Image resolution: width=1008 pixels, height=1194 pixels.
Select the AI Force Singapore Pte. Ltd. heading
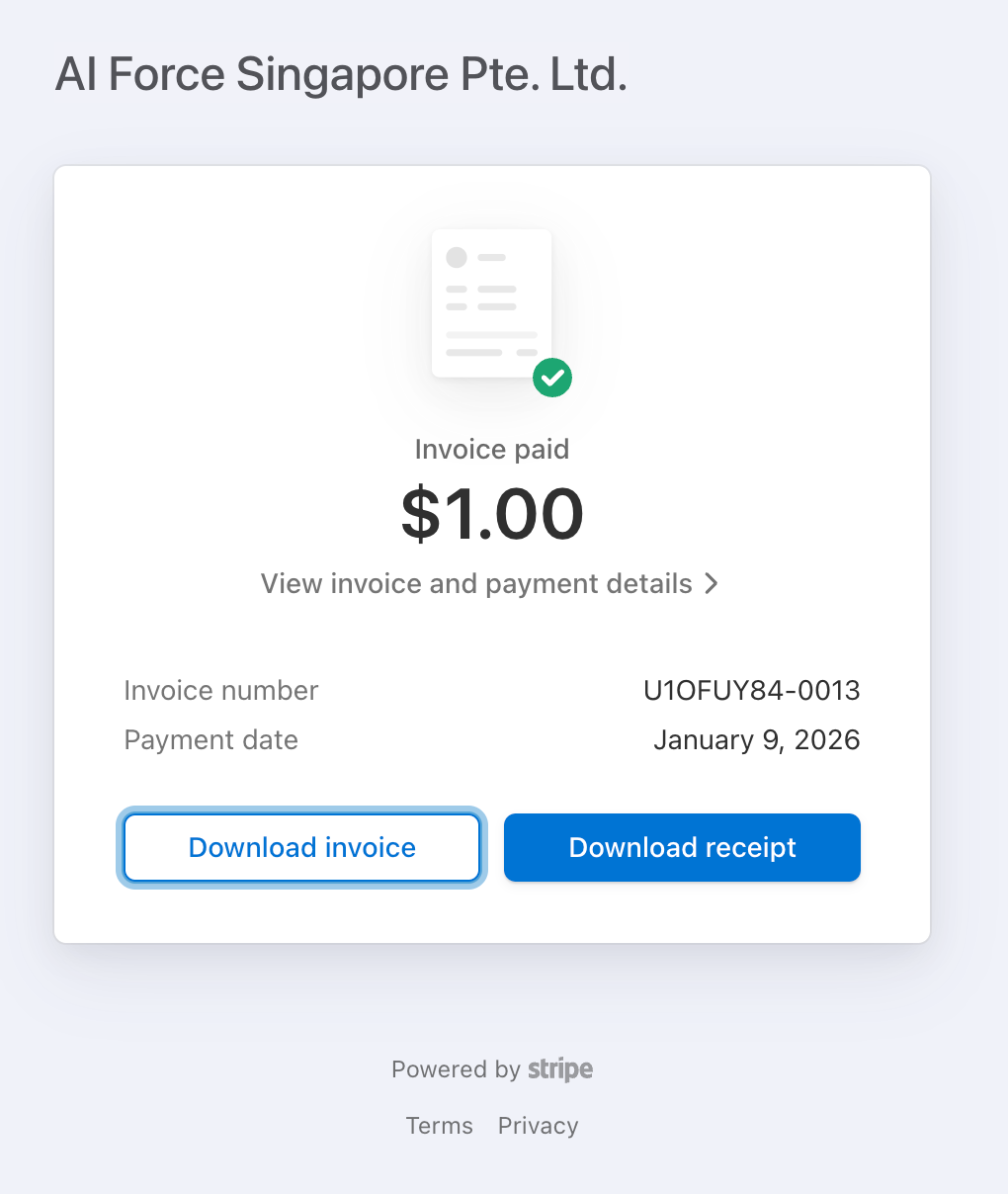pos(340,74)
